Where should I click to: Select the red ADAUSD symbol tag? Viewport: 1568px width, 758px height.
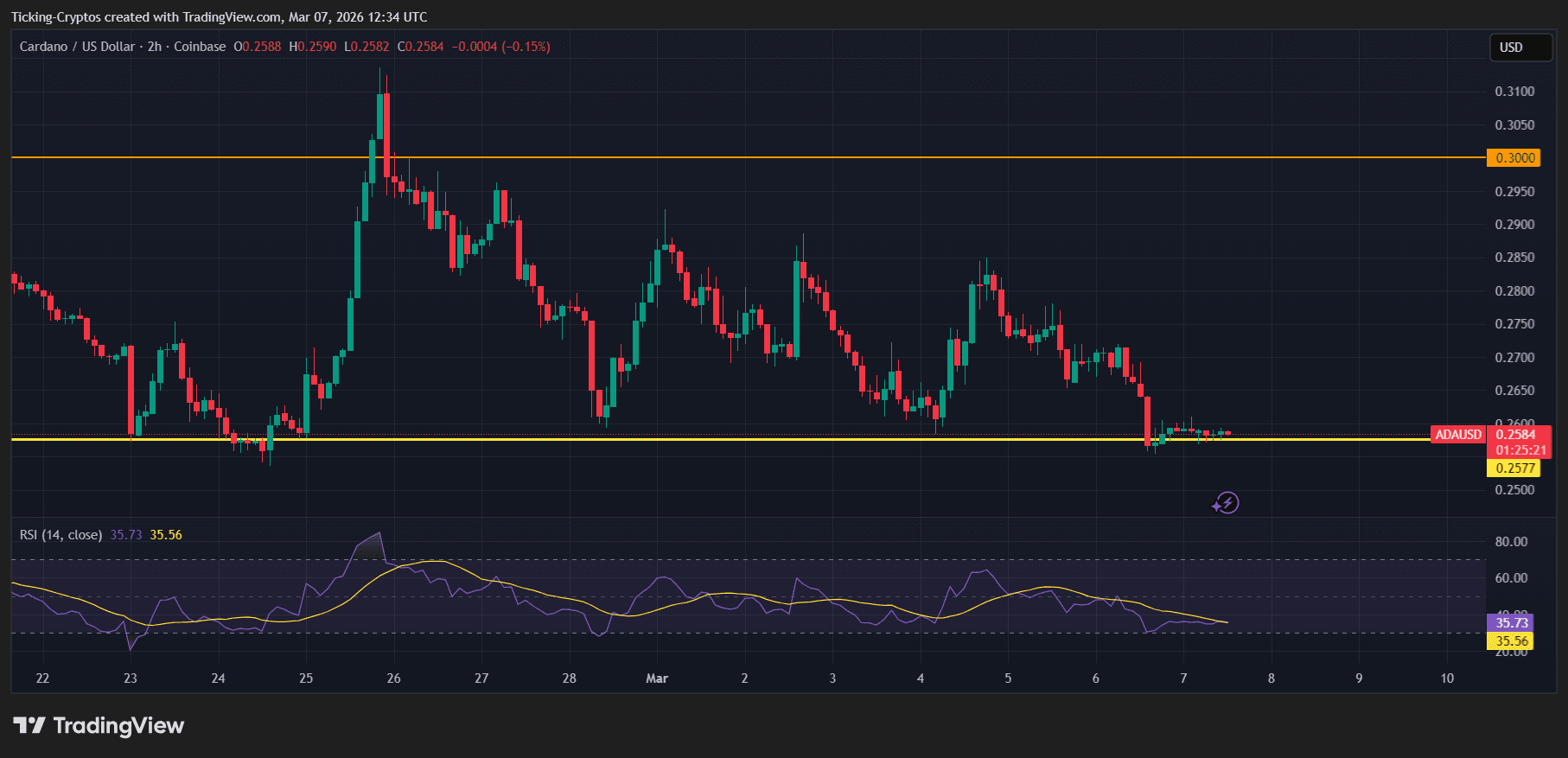(x=1457, y=435)
